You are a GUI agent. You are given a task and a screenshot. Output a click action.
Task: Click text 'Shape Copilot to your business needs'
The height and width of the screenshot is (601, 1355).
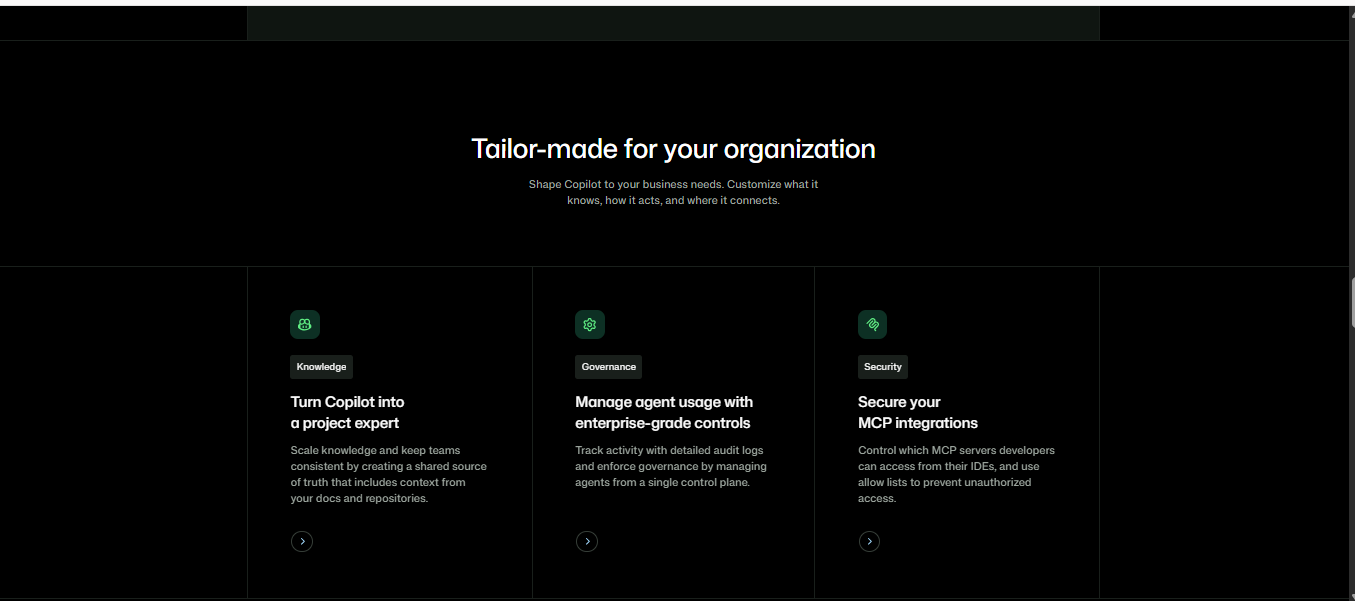click(626, 184)
